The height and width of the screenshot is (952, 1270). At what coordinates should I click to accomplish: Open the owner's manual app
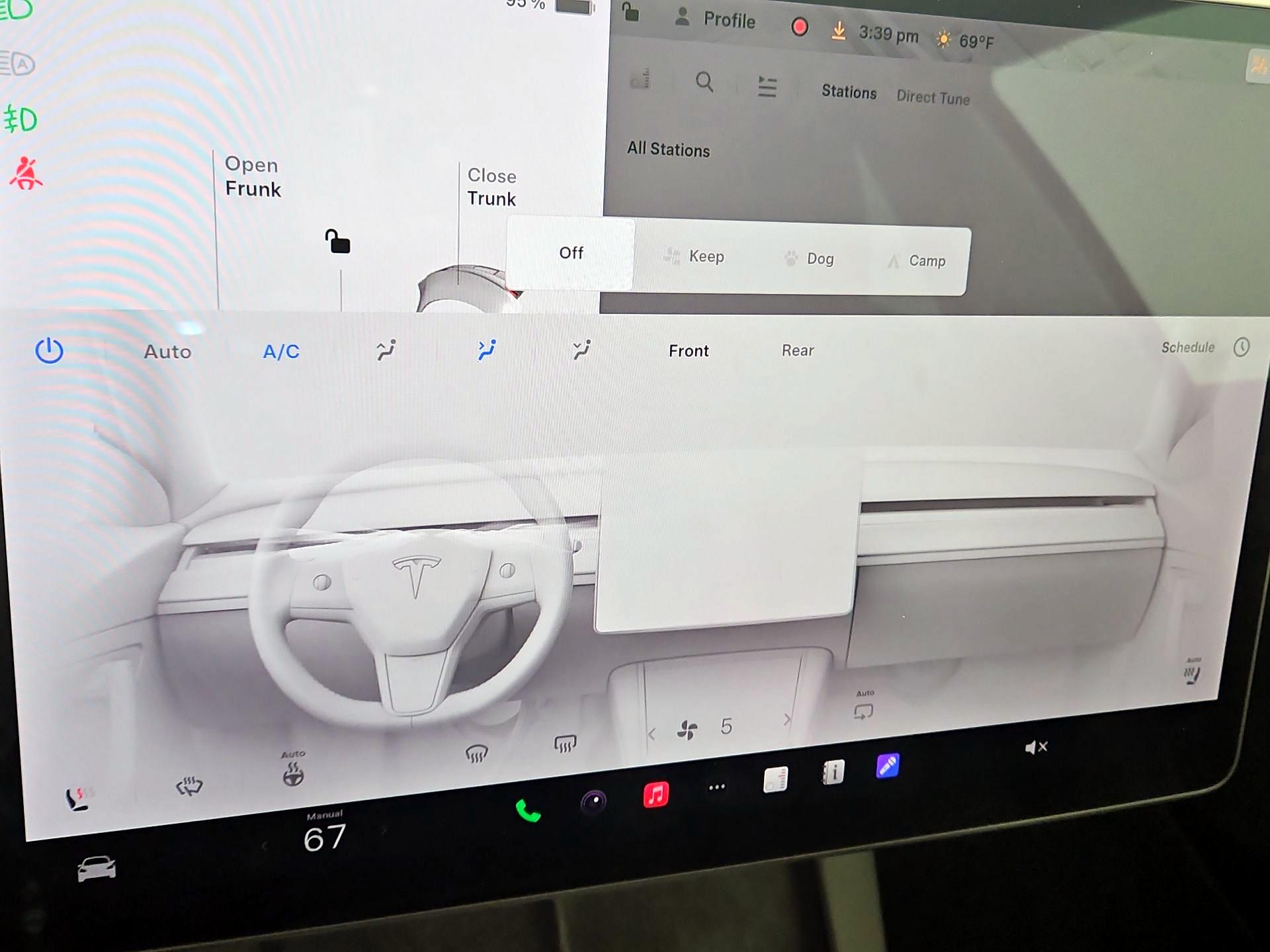pyautogui.click(x=833, y=772)
